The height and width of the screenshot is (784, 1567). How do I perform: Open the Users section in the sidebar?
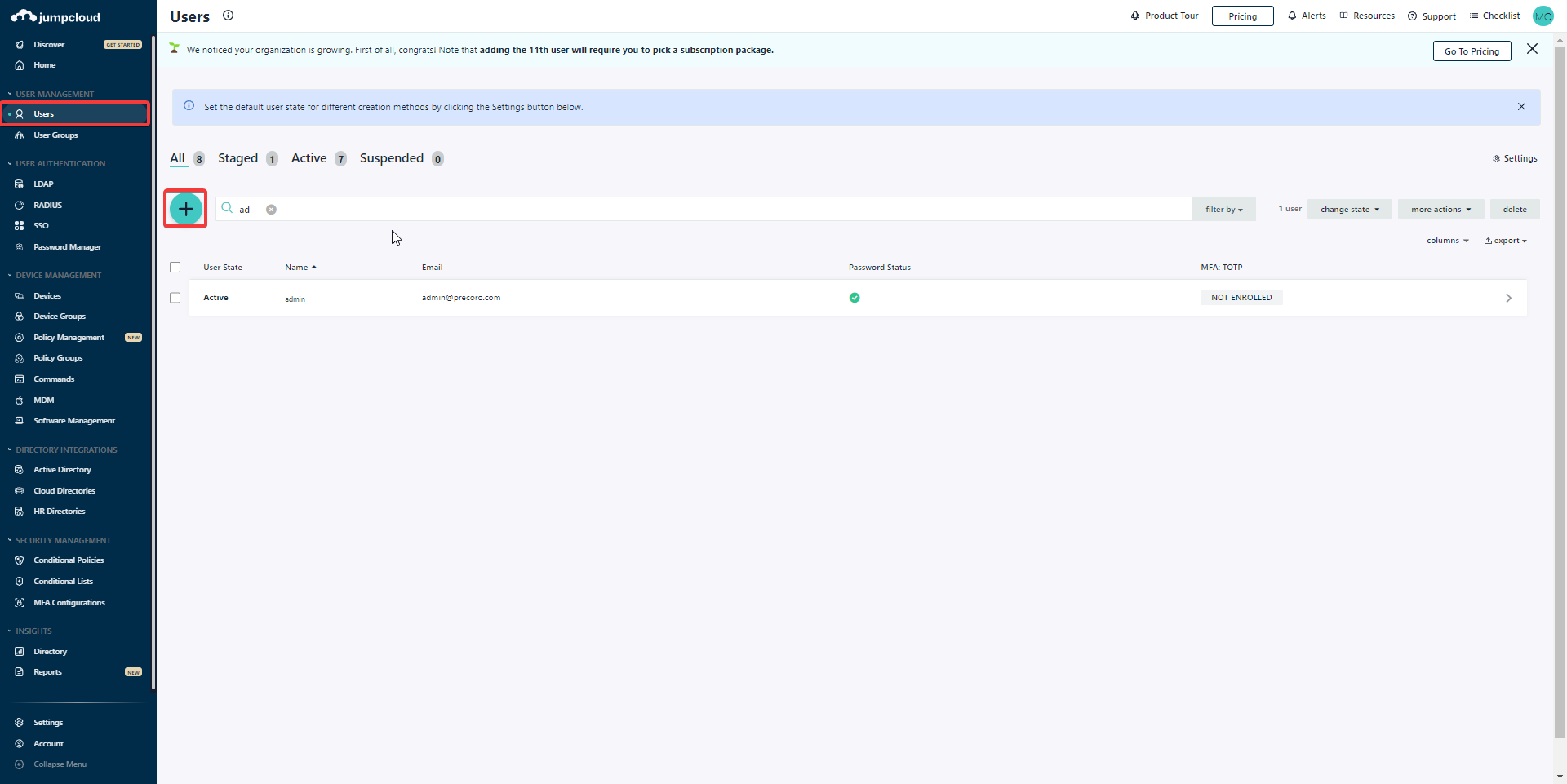(42, 114)
